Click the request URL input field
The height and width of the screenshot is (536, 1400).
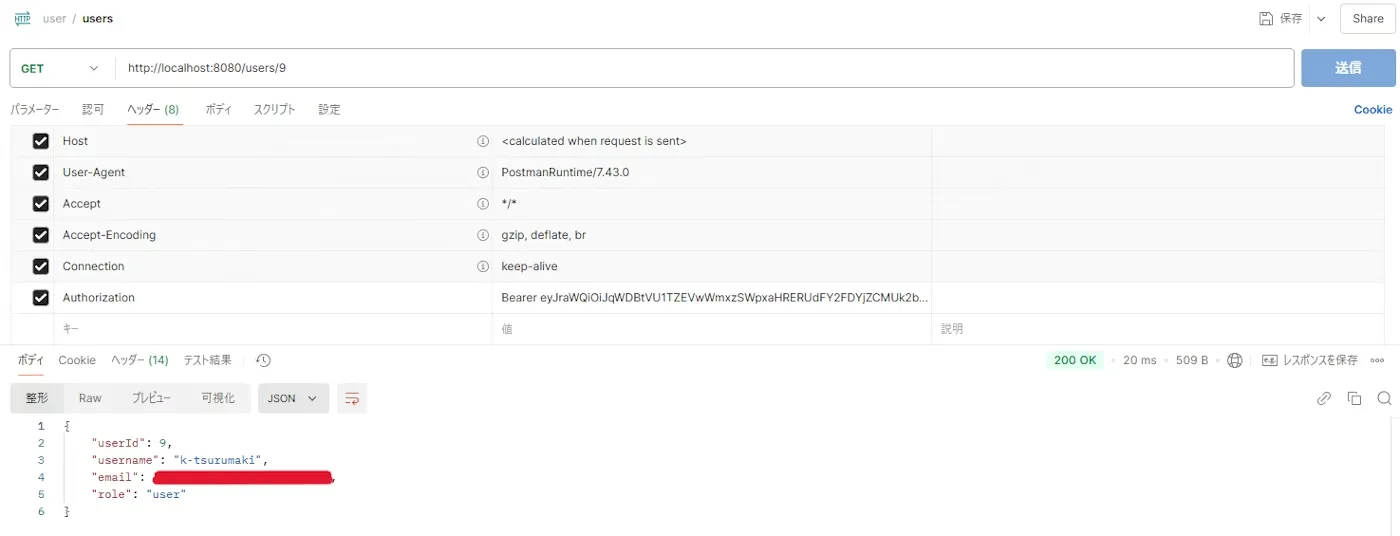pos(704,68)
